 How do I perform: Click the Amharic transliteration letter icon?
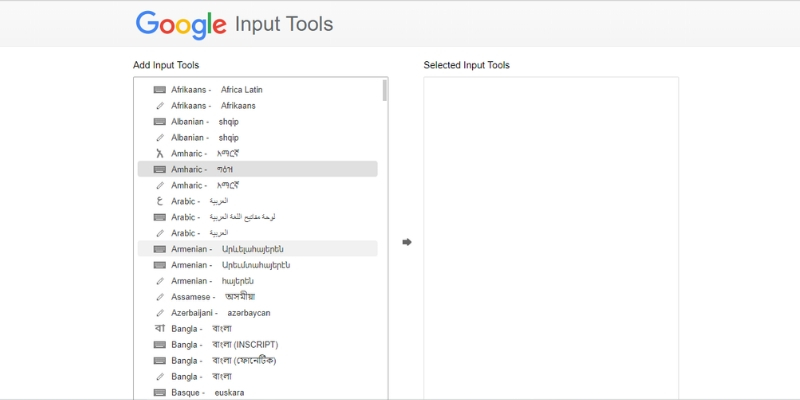[x=160, y=154]
